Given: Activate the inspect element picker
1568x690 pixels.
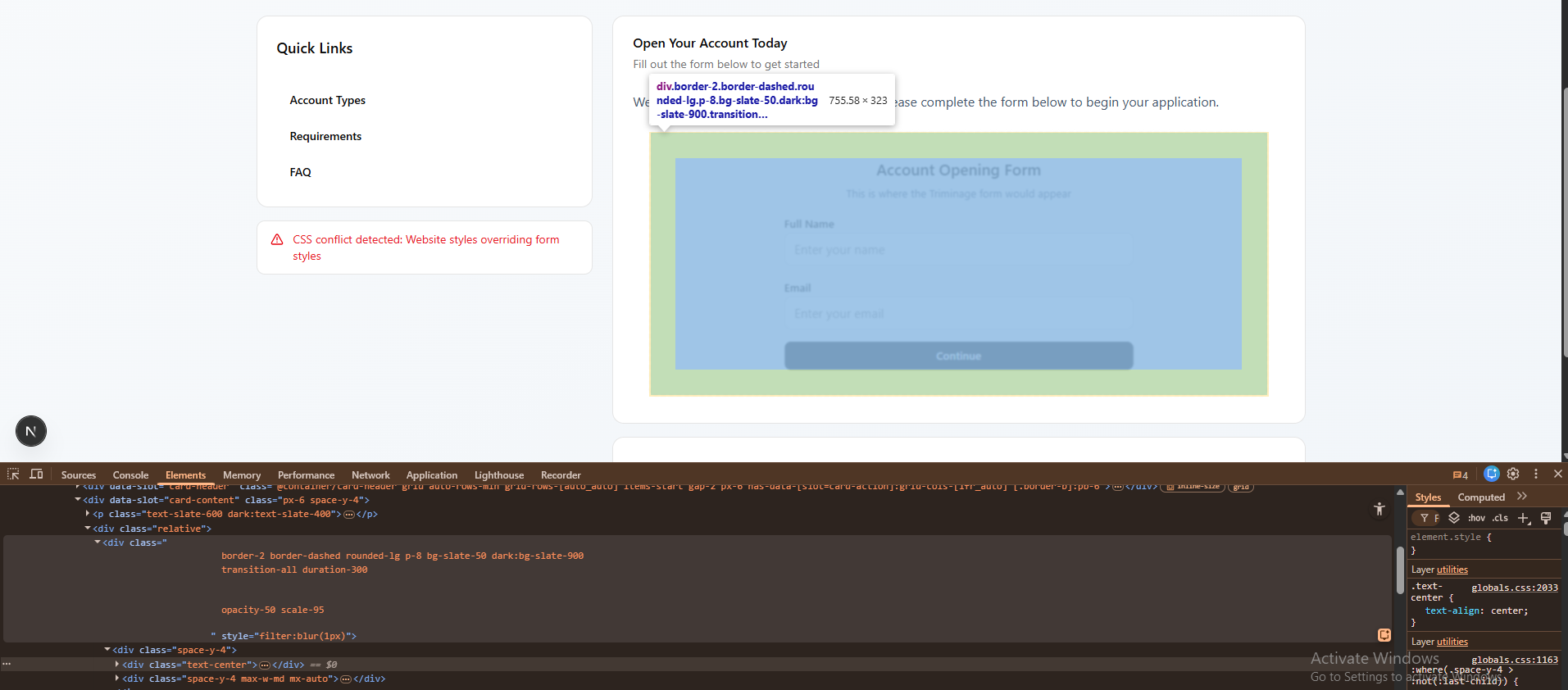Looking at the screenshot, I should point(13,474).
